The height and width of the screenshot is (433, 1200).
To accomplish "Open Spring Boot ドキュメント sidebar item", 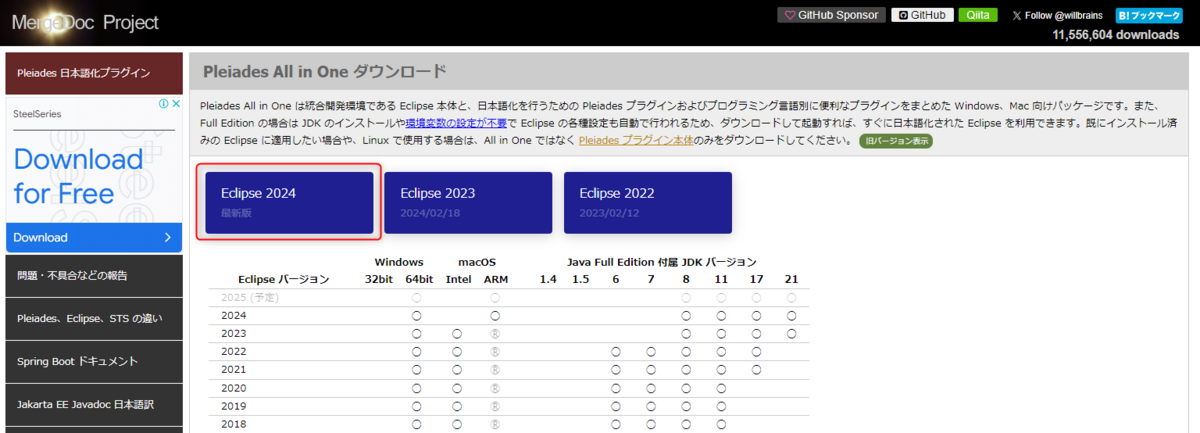I will click(94, 361).
